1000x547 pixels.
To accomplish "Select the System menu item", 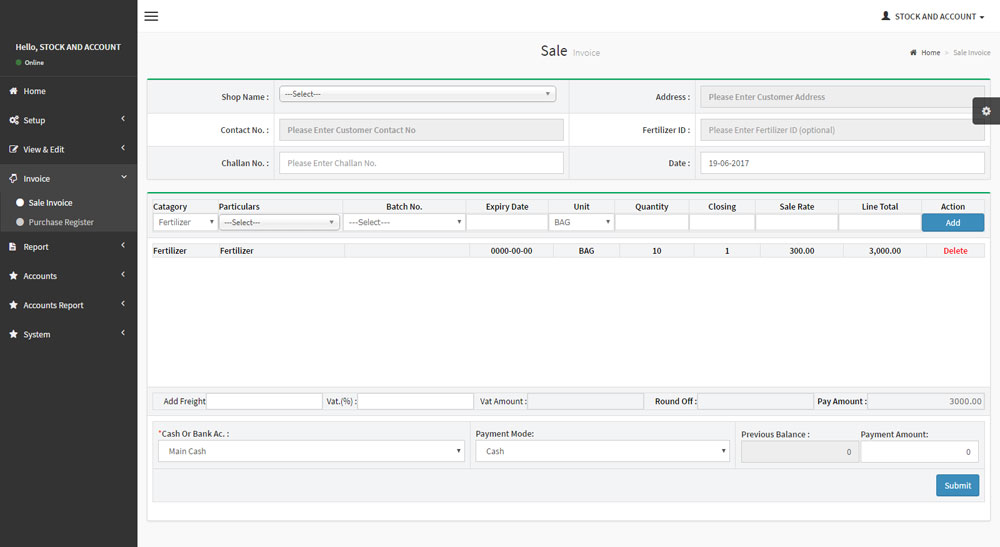I will (x=37, y=334).
